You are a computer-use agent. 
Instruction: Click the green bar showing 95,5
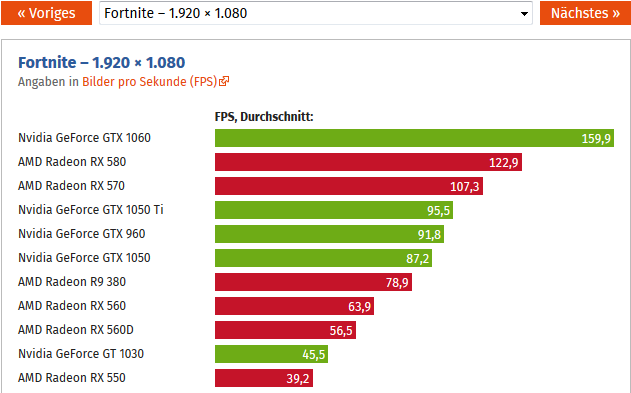334,210
